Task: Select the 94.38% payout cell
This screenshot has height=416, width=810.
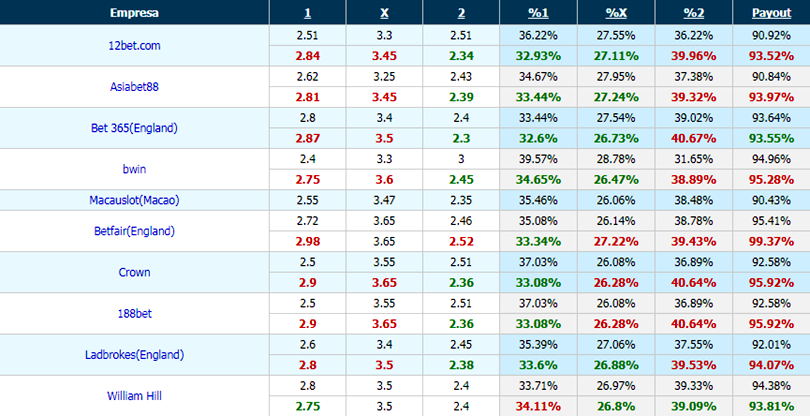Action: tap(771, 386)
